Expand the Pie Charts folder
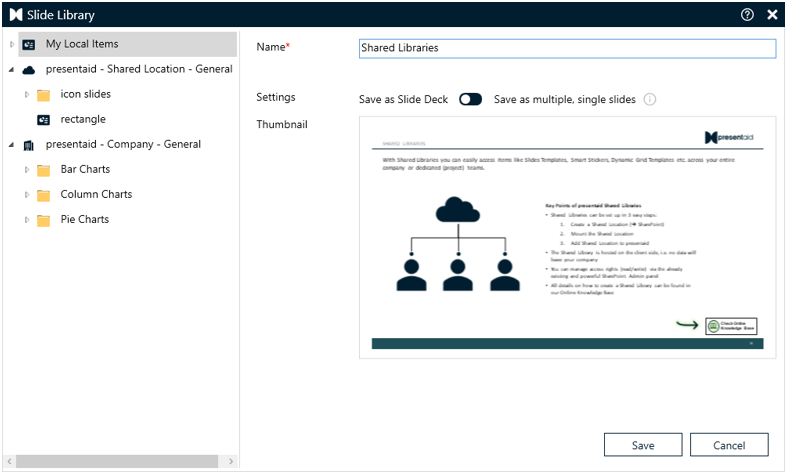Viewport: 788px width, 474px height. tap(27, 220)
